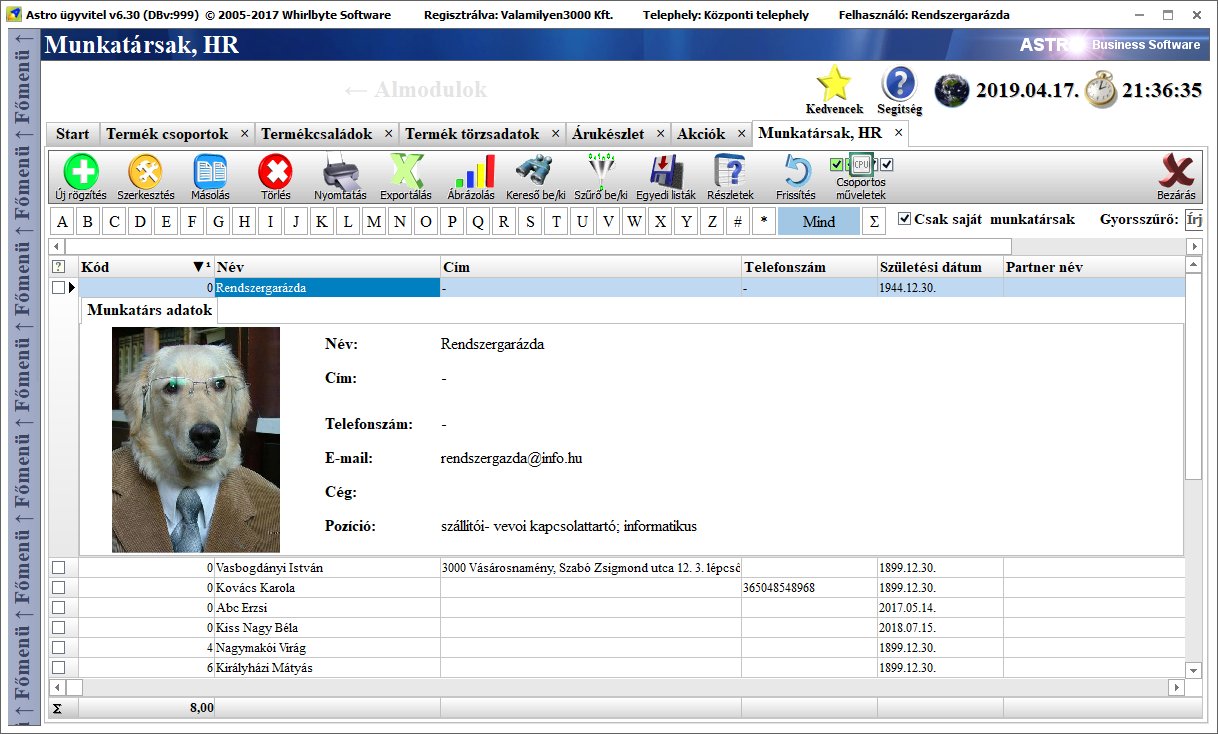This screenshot has width=1218, height=734.
Task: Sort by the Név column header
Action: coord(328,267)
